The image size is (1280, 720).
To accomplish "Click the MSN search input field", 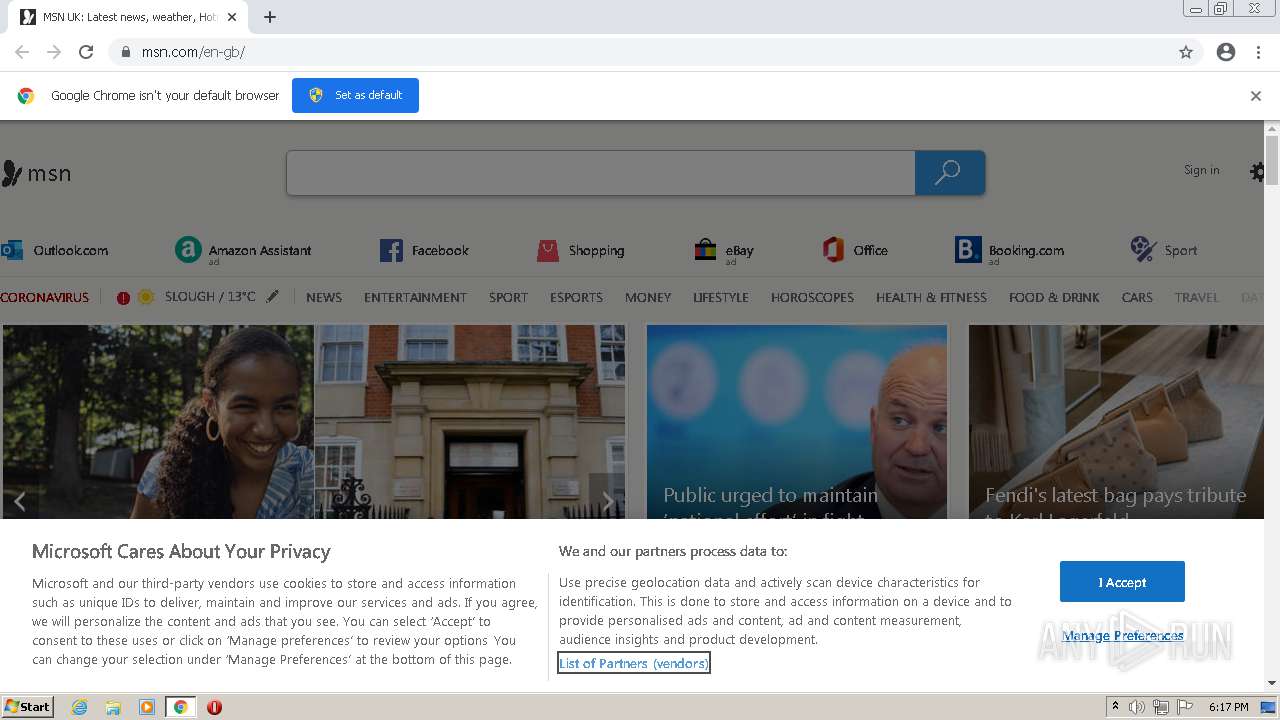I will [x=601, y=173].
